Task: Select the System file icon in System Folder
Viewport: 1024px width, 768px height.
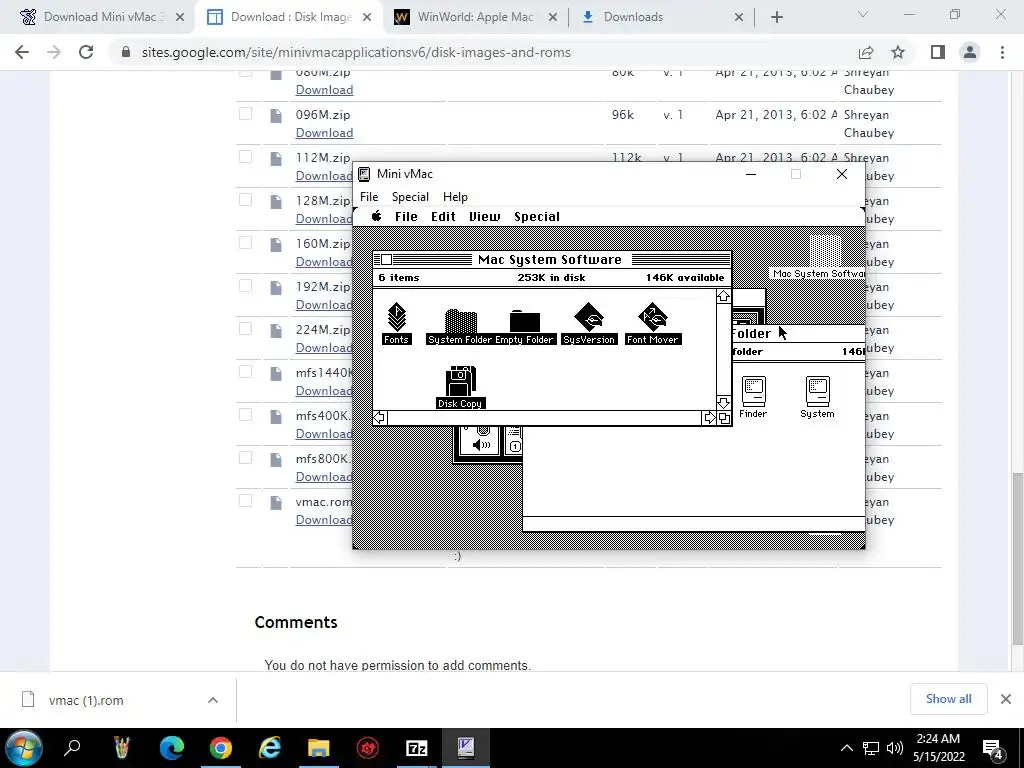Action: pyautogui.click(x=817, y=392)
